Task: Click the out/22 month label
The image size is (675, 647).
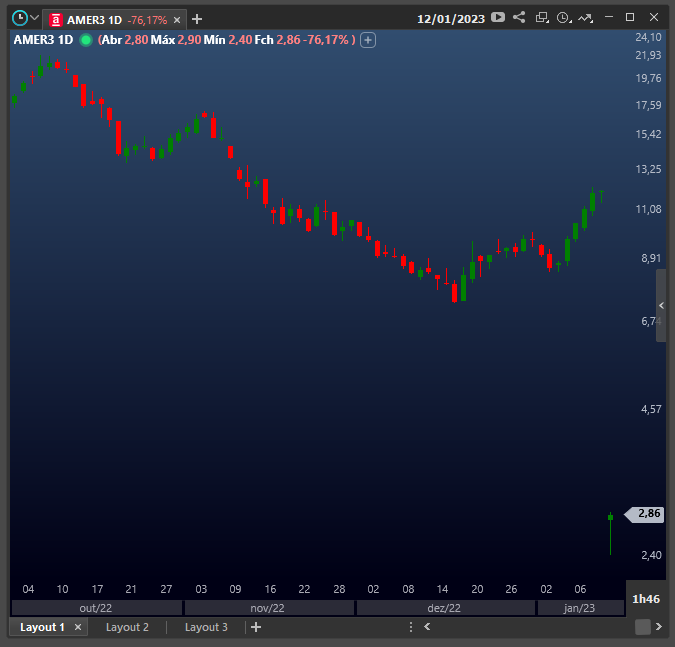Action: (x=96, y=608)
